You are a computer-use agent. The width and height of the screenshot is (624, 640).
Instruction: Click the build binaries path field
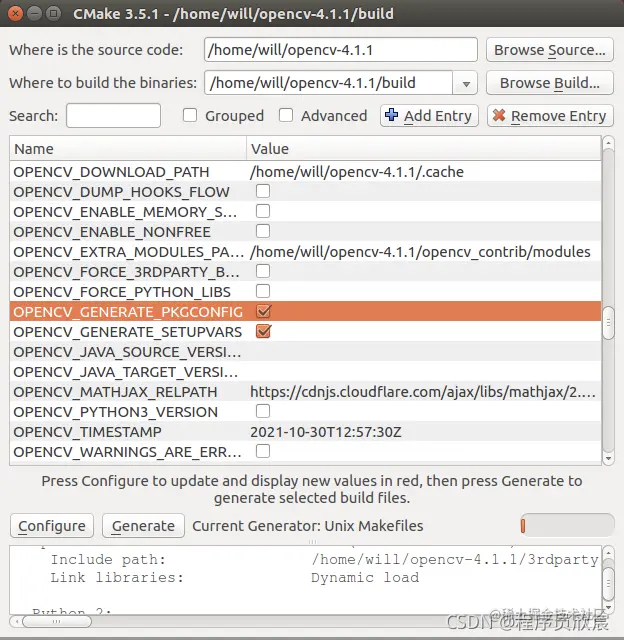329,83
